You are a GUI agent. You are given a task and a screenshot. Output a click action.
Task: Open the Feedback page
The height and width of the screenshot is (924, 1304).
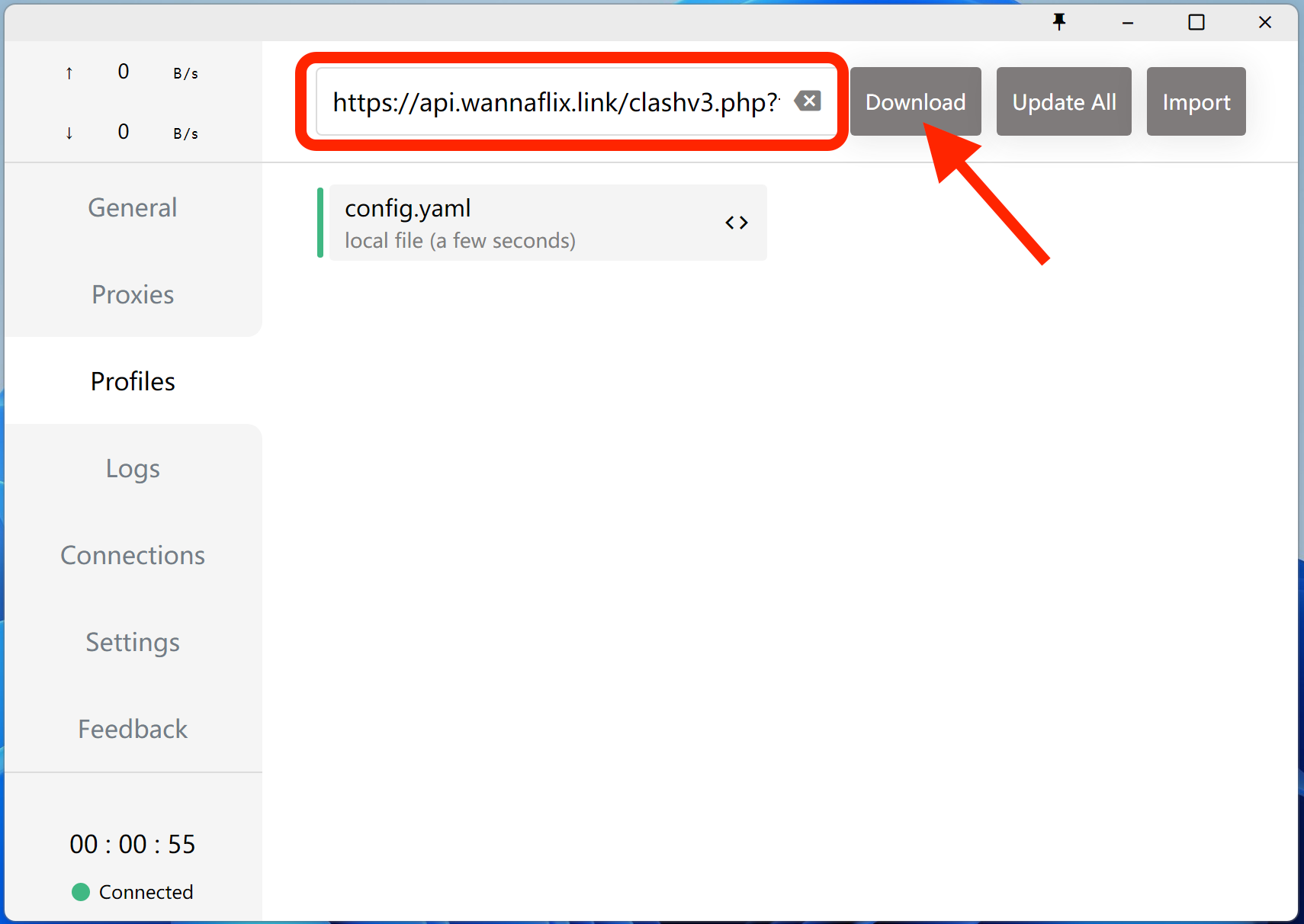pyautogui.click(x=133, y=729)
